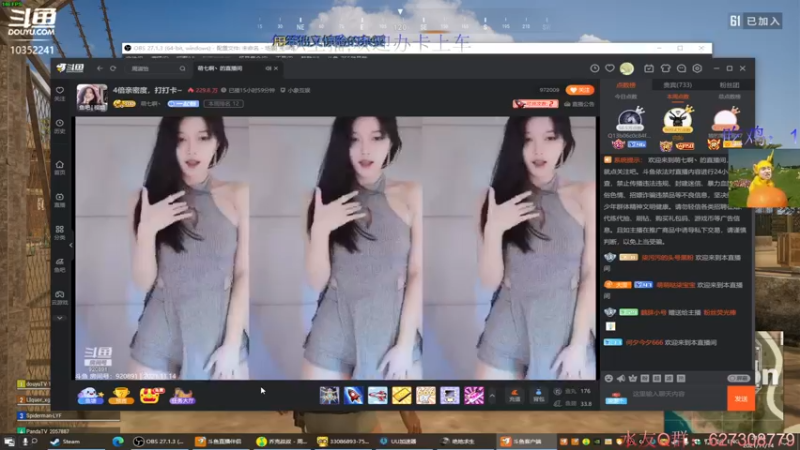Toggle the switch at chat toolbar right

click(x=738, y=379)
